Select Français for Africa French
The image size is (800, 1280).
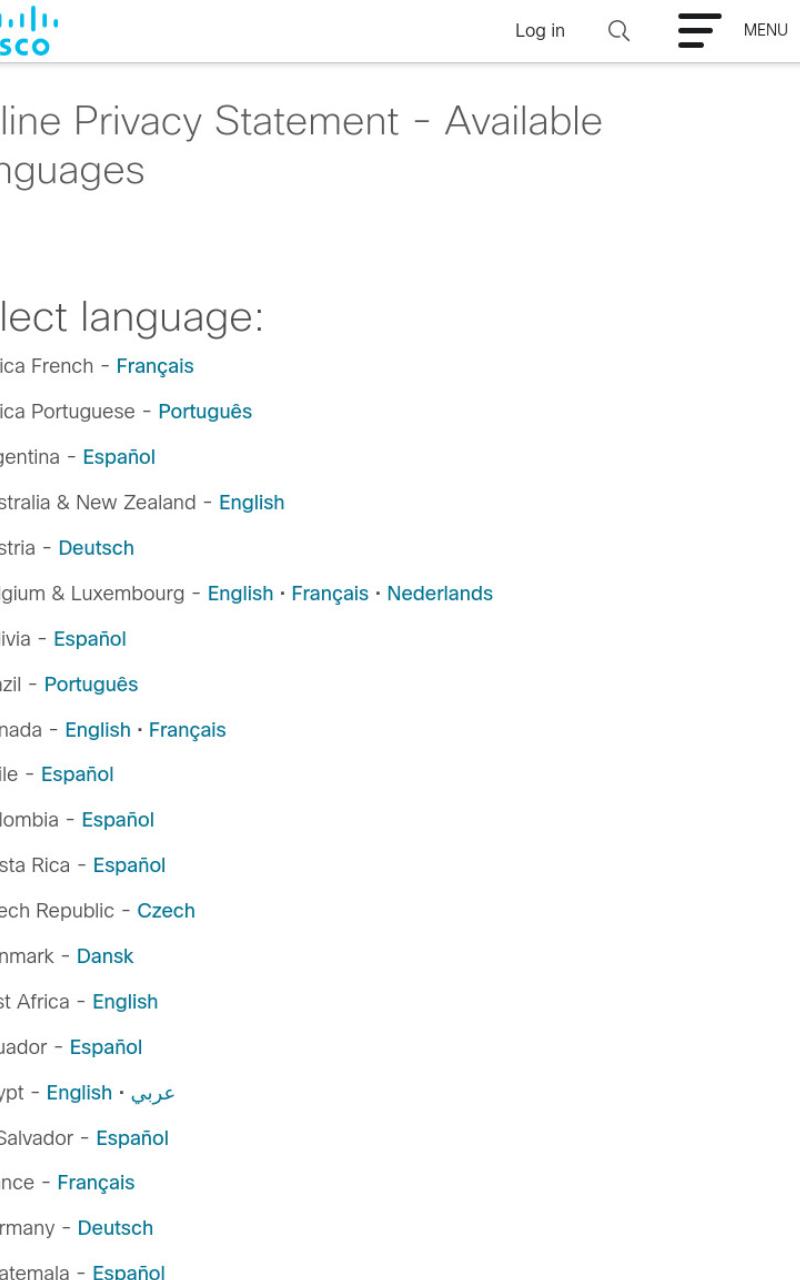[155, 366]
